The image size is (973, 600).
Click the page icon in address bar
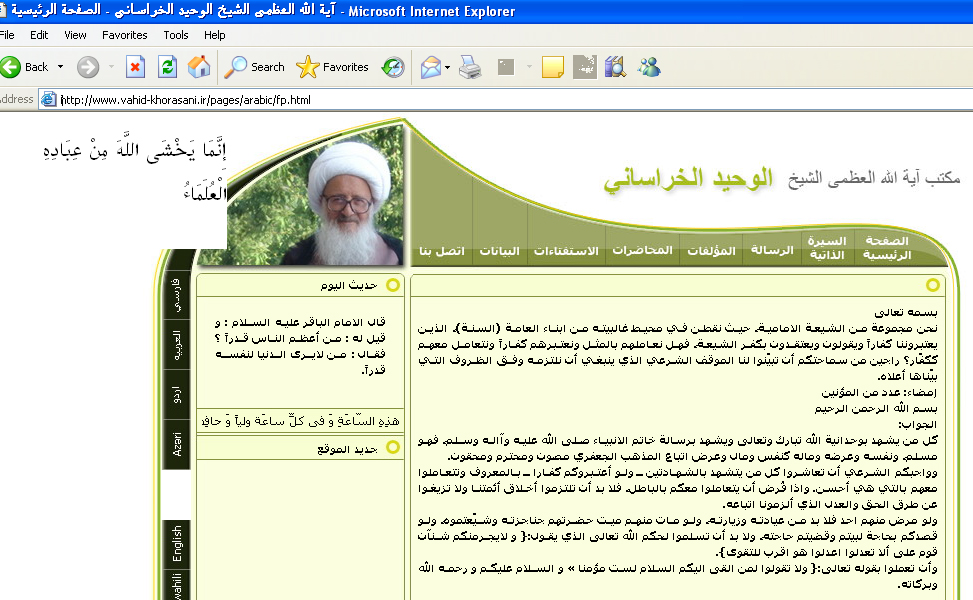coord(48,99)
